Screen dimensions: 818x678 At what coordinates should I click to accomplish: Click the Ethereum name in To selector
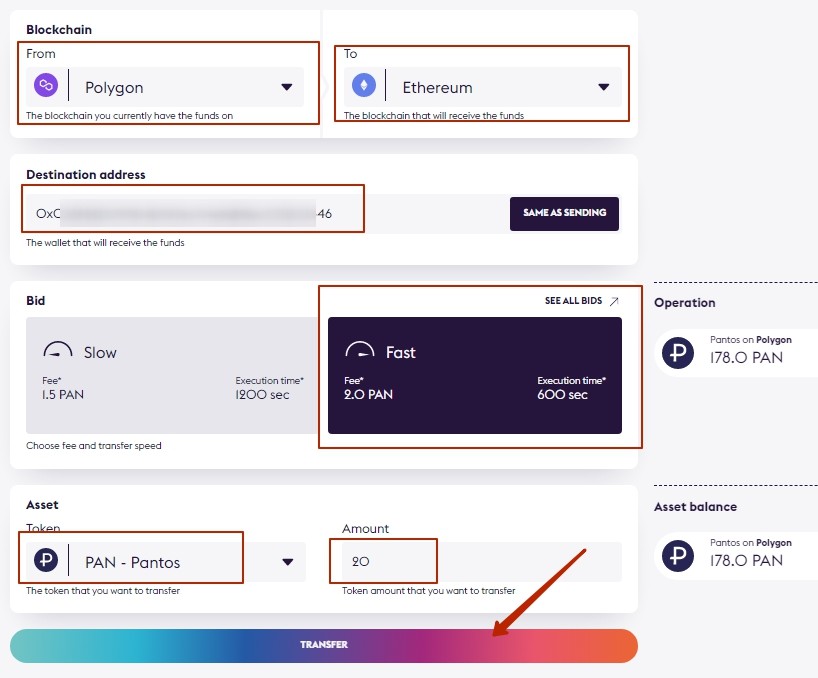point(437,87)
